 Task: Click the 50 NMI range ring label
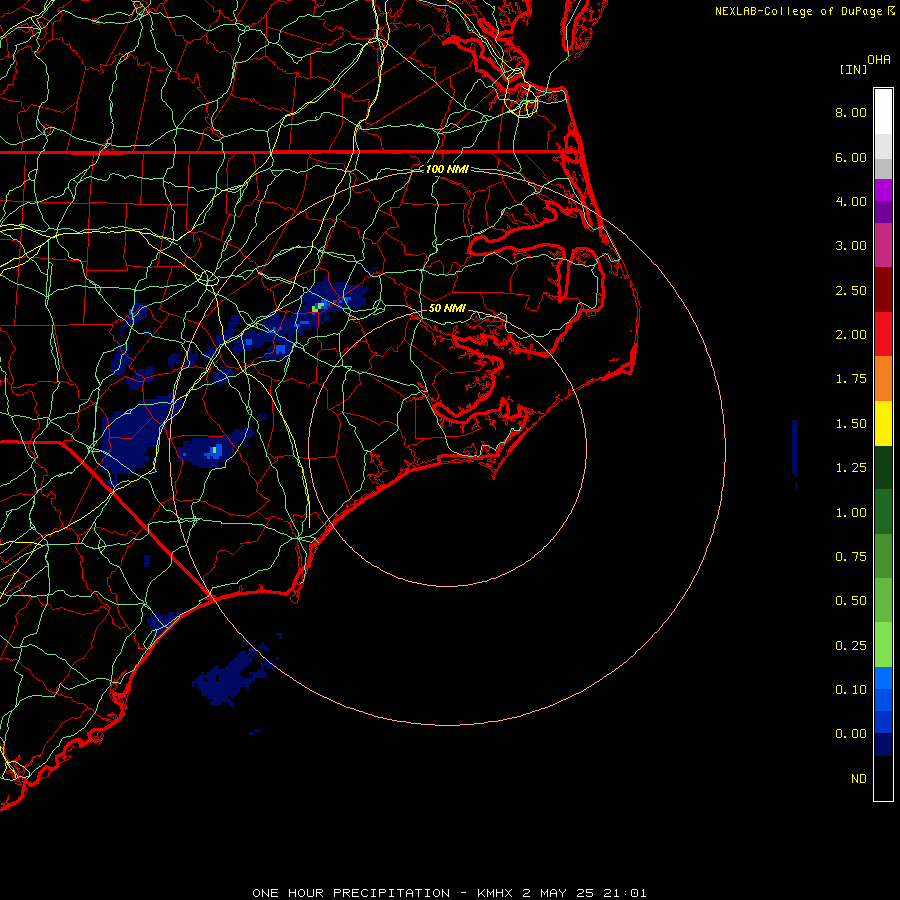coord(447,308)
